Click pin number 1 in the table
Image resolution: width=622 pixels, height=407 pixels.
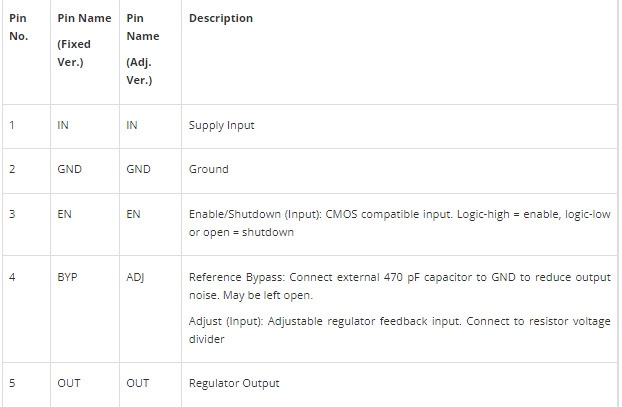coord(12,125)
